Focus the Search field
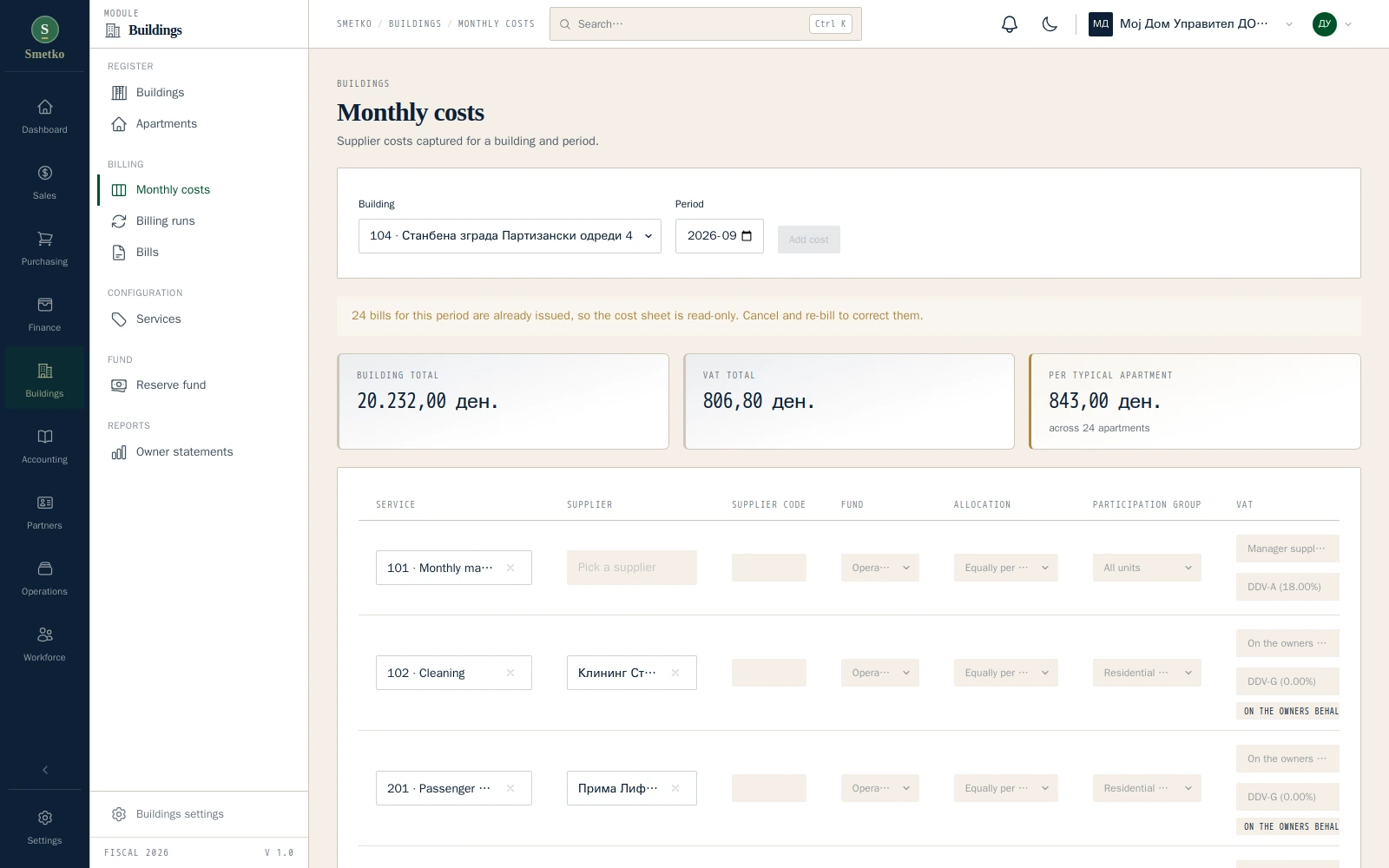 705,24
